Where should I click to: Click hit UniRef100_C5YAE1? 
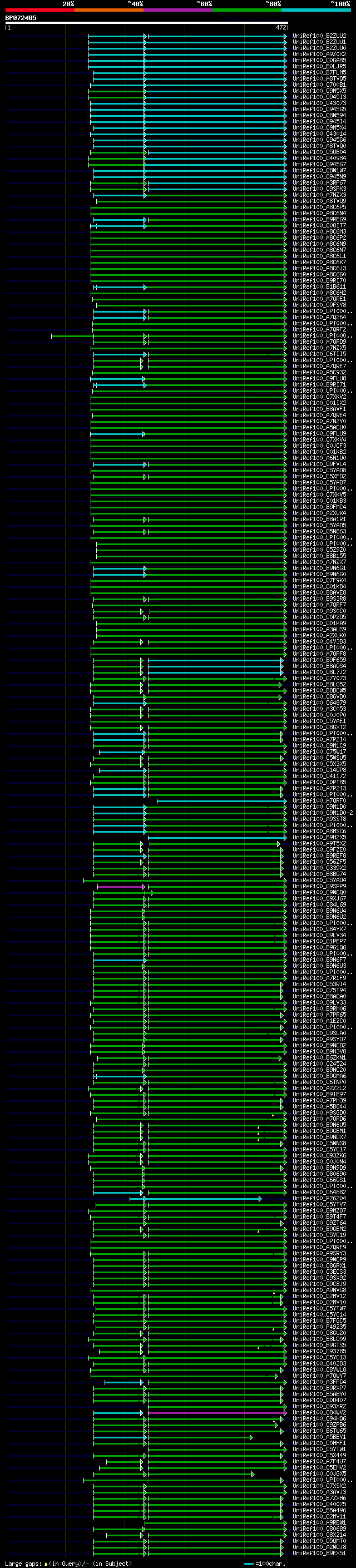click(319, 721)
